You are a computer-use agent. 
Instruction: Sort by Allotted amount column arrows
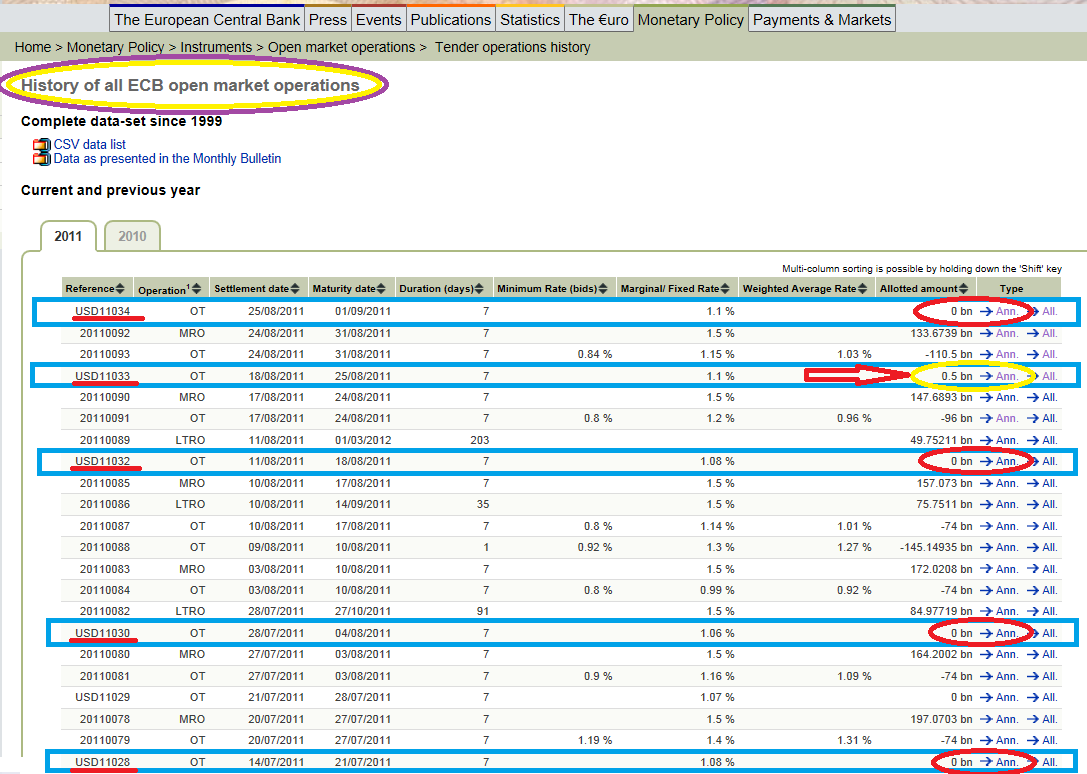[964, 289]
